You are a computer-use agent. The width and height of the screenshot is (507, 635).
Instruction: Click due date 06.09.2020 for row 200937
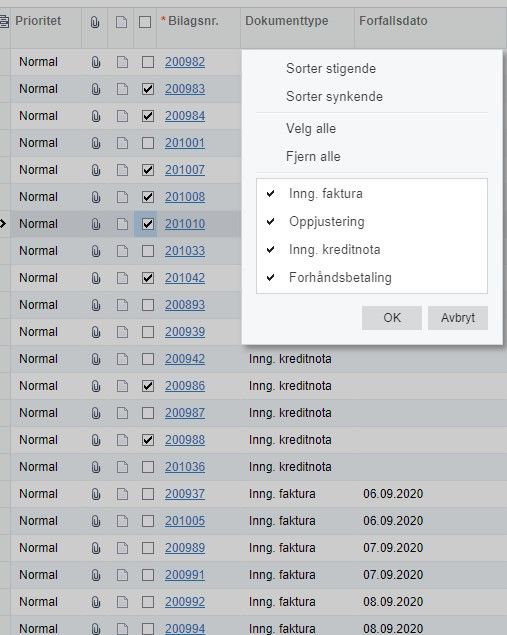click(393, 494)
